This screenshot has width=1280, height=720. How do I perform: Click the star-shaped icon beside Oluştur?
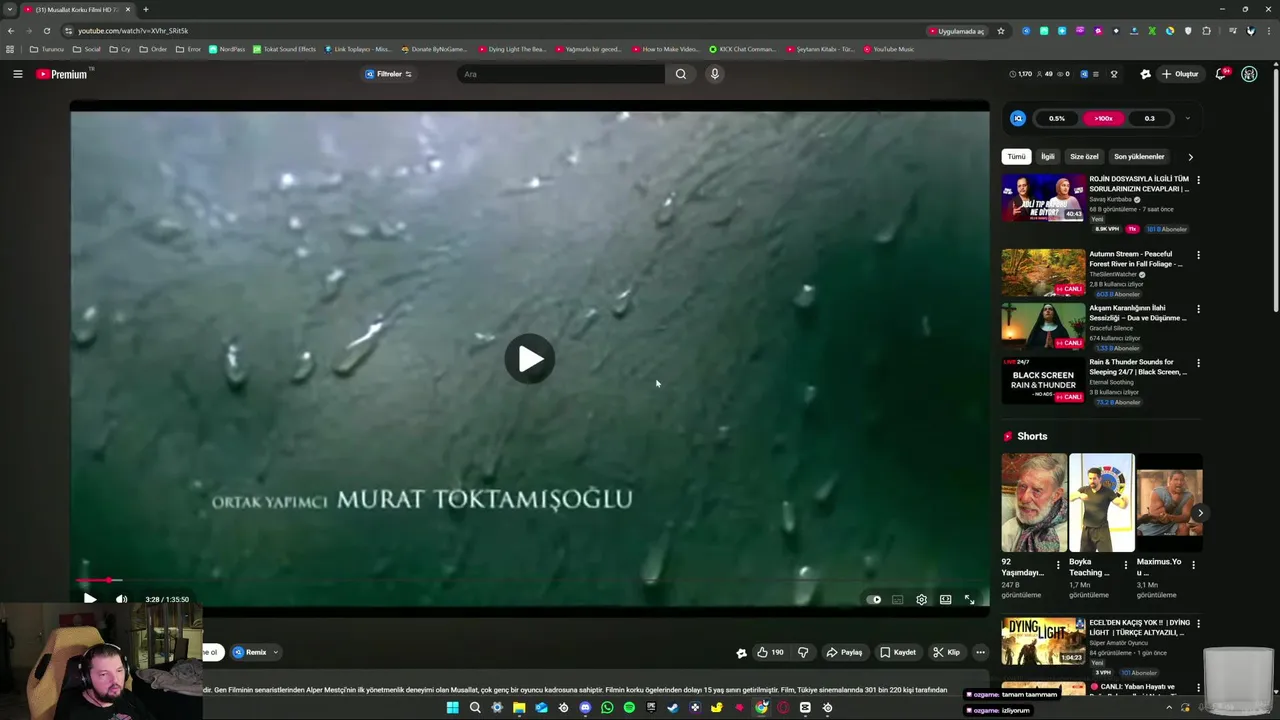(x=1145, y=74)
